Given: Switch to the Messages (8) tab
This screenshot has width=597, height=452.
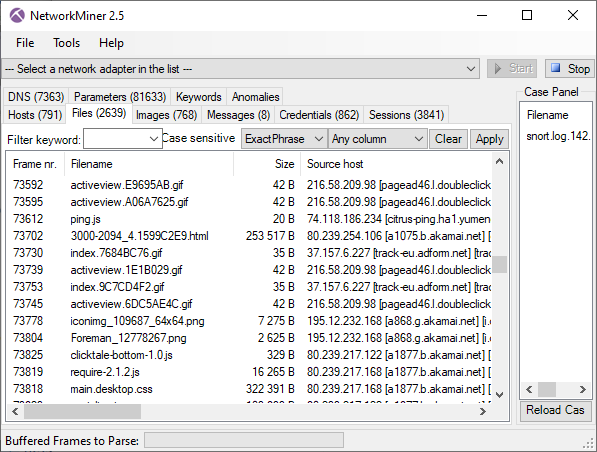Looking at the screenshot, I should coord(238,115).
